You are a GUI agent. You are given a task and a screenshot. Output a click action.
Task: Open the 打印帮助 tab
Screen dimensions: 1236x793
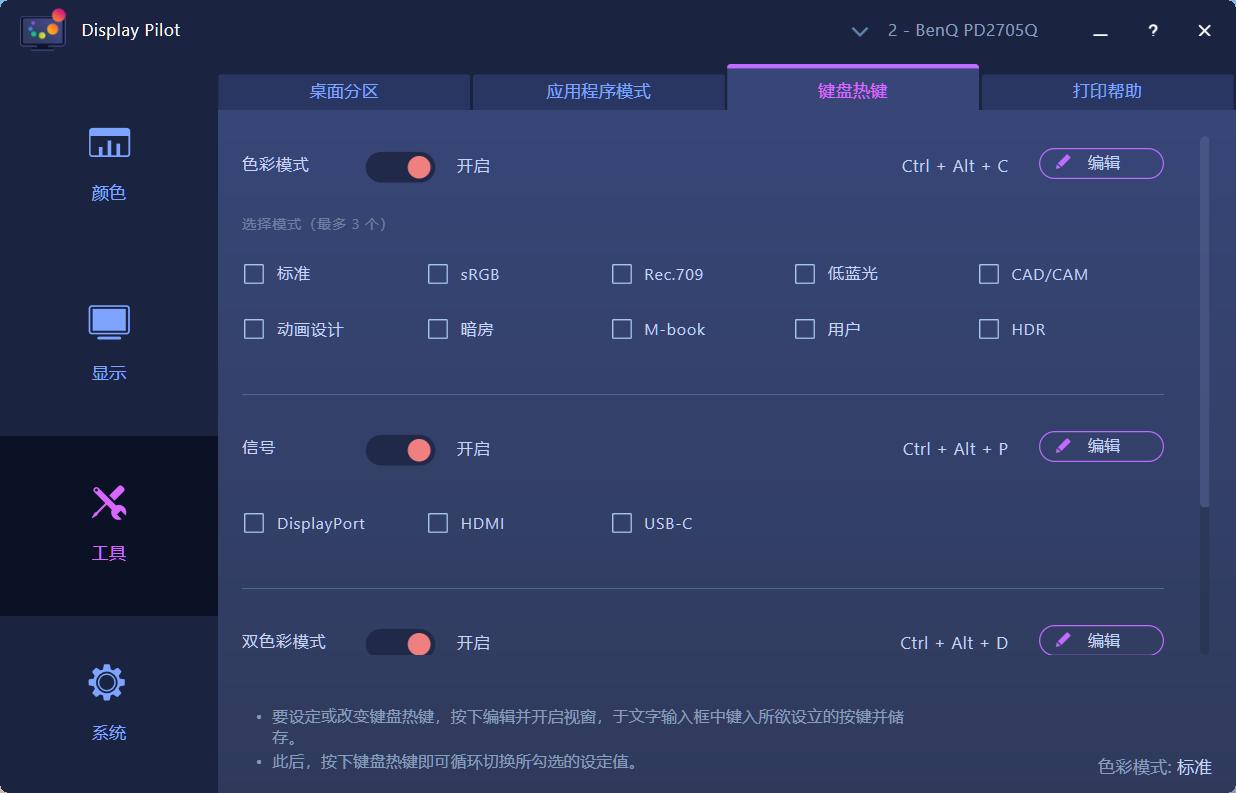coord(1106,91)
